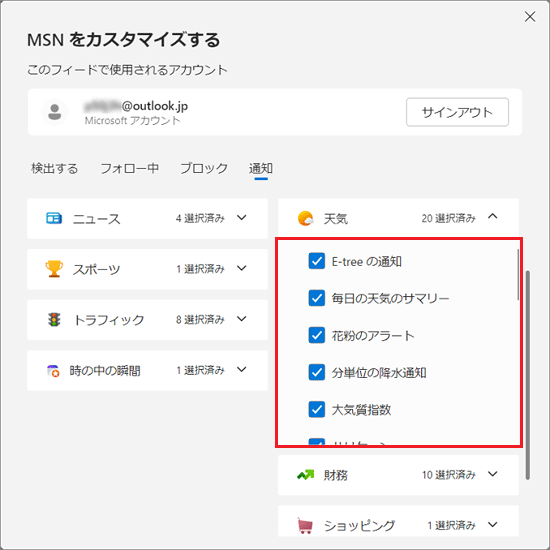Screen dimensions: 550x550
Task: Click the E-tree の通知 label text
Action: click(x=367, y=261)
